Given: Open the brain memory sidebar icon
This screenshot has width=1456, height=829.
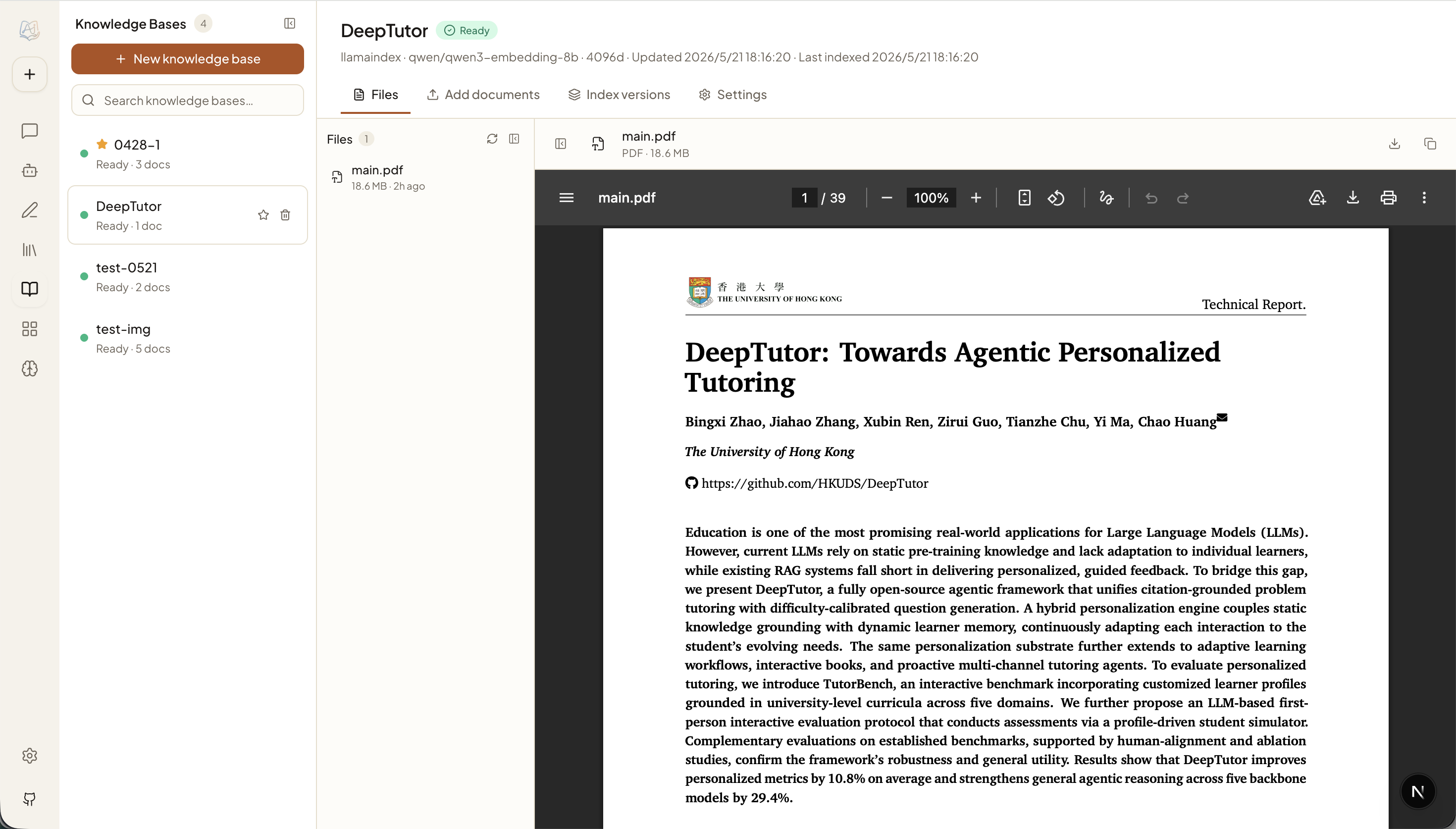Looking at the screenshot, I should pyautogui.click(x=30, y=368).
